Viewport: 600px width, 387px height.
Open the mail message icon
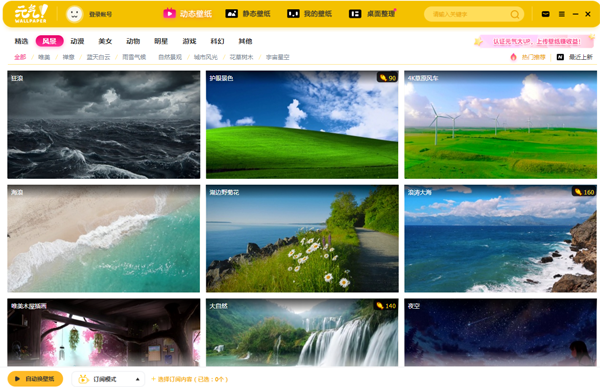[546, 14]
